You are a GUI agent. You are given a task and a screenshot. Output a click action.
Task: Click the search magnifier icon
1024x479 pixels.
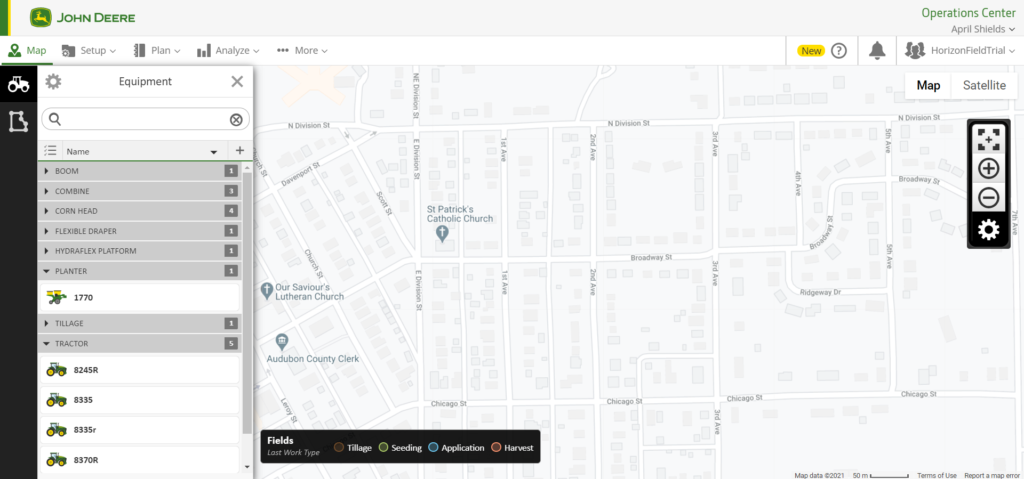55,119
